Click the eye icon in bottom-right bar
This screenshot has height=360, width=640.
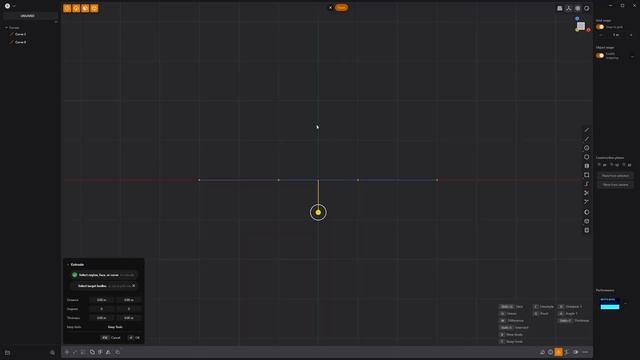(576, 352)
